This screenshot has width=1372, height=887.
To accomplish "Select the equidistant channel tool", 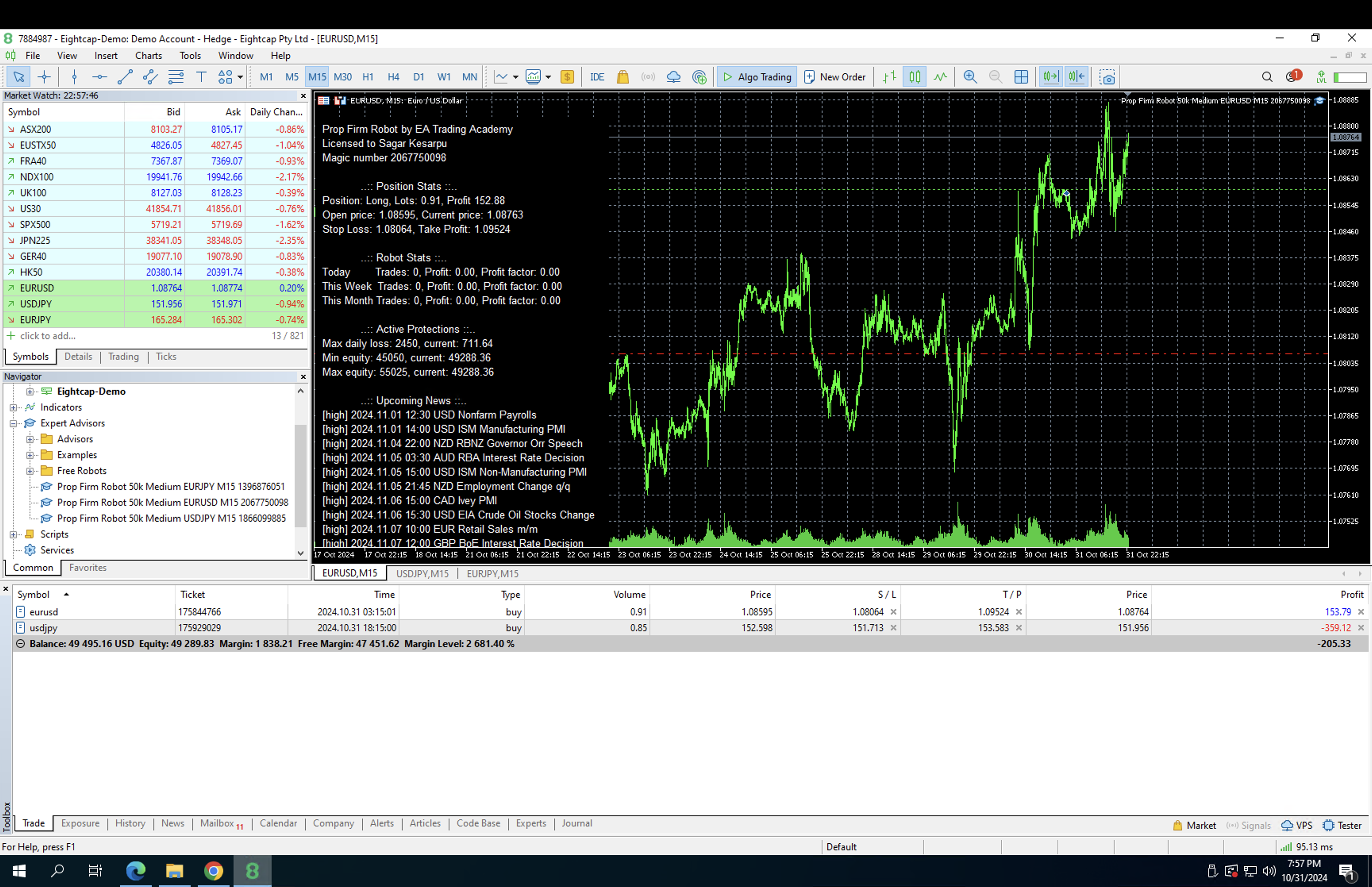I will point(150,77).
